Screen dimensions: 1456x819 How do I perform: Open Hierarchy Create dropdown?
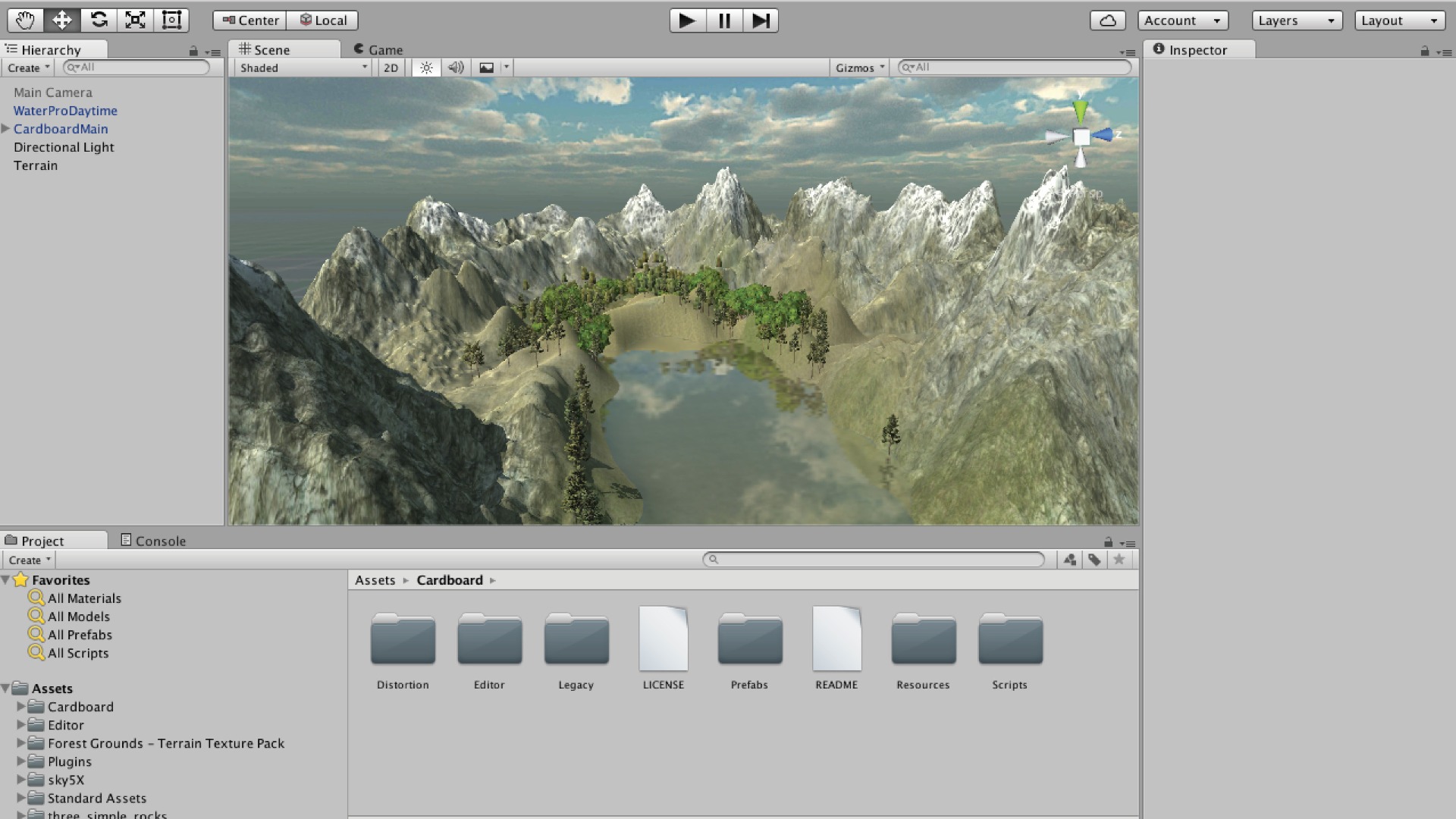pos(28,67)
